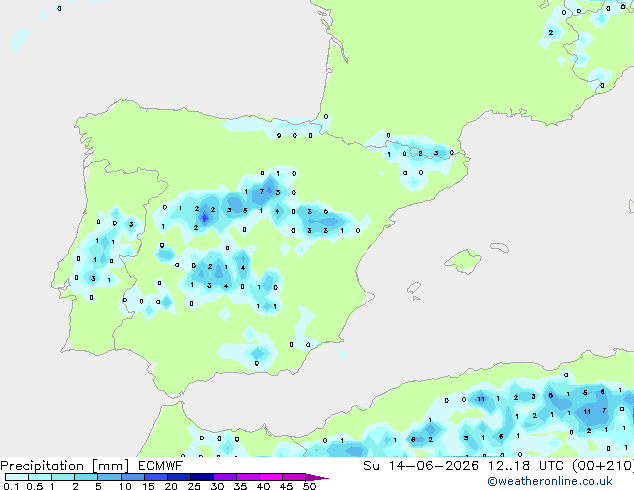Open the weatheronline.co.uk copyright link
634x490 pixels.
click(x=550, y=481)
